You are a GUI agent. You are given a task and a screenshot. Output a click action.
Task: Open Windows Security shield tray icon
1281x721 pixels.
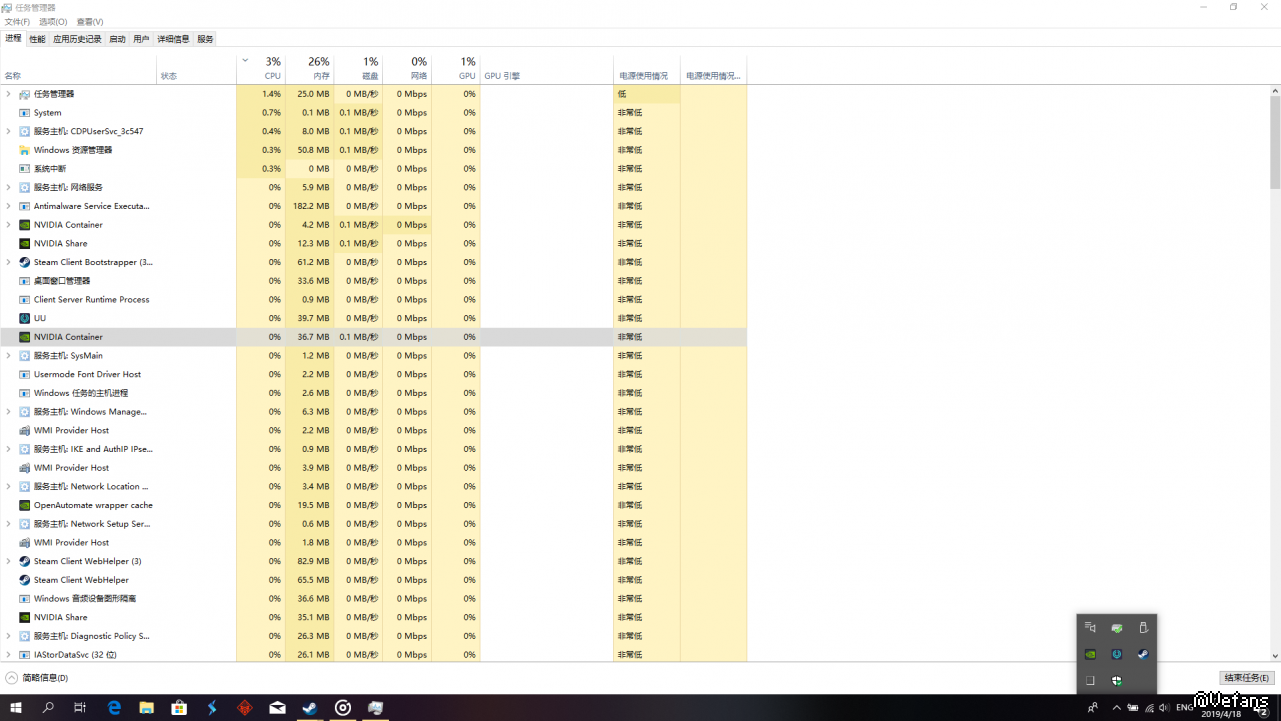tap(1117, 681)
